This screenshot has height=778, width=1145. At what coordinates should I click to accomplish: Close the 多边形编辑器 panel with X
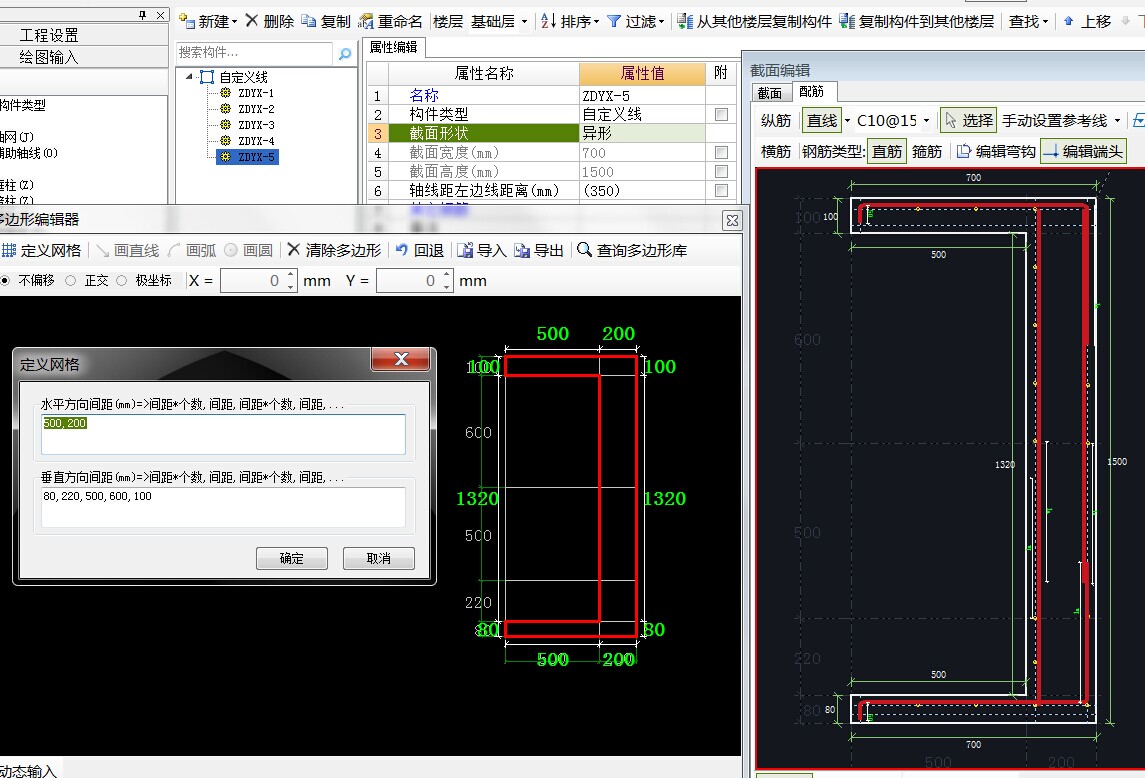732,220
